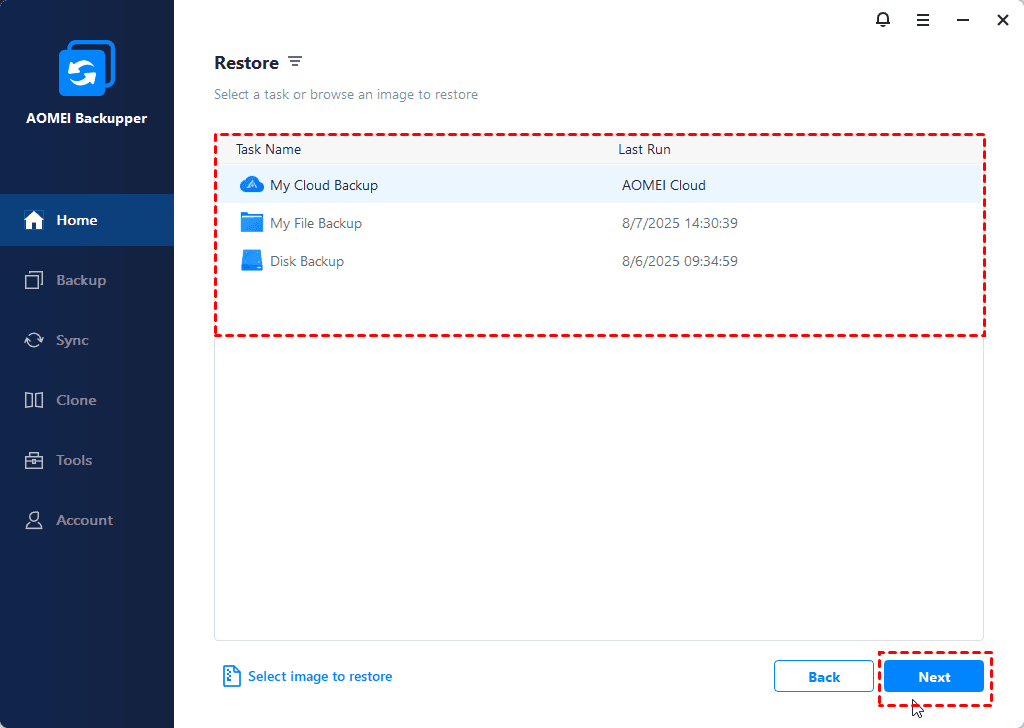1024x728 pixels.
Task: Select the Disk Backup task name
Action: coord(307,261)
